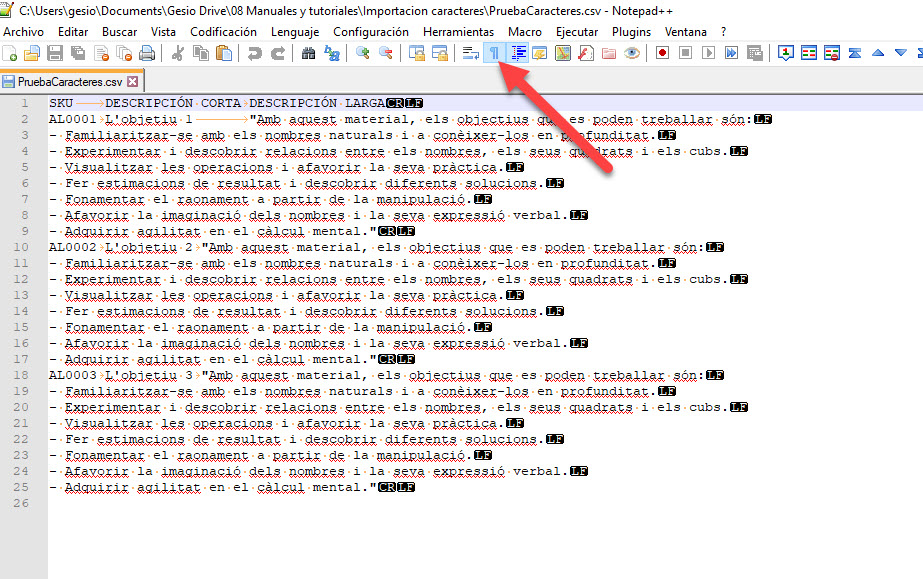Click the word 'LARGA' in line 1
The height and width of the screenshot is (579, 923).
pos(365,103)
